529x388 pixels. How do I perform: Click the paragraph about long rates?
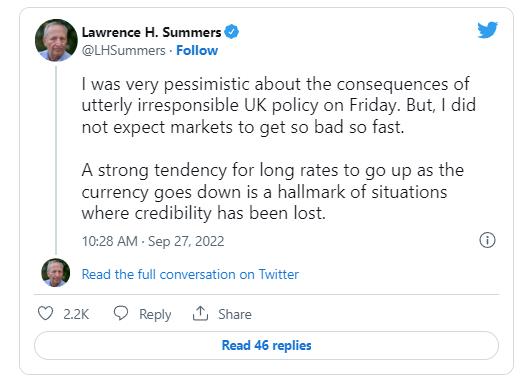click(x=273, y=192)
